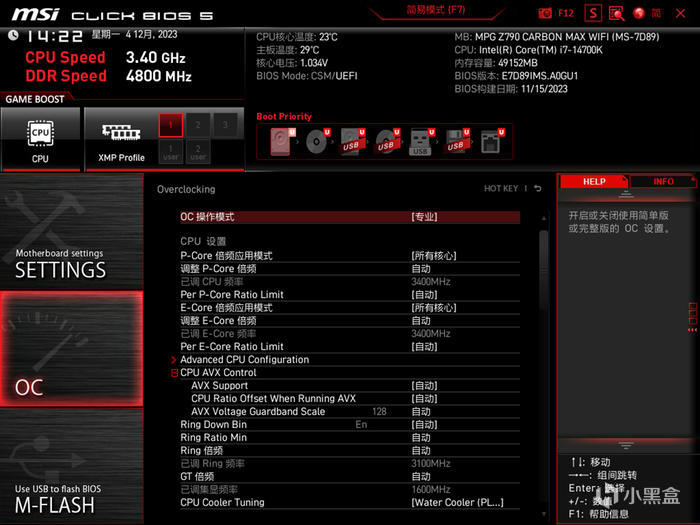Click the 已调 CPU 频率 3400MHz row
Image resolution: width=700 pixels, height=525 pixels.
(350, 282)
